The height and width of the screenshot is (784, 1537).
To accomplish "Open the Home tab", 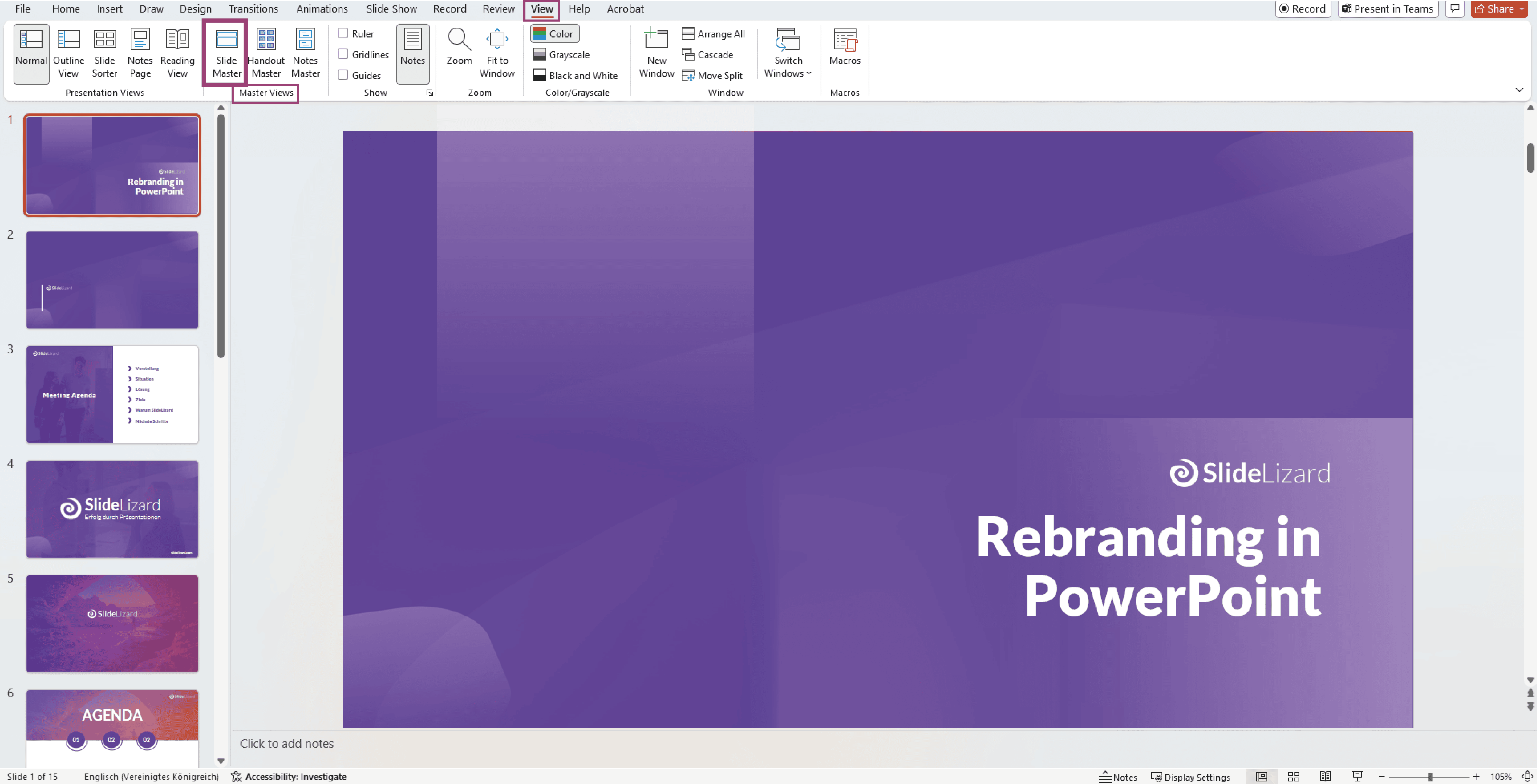I will tap(66, 9).
